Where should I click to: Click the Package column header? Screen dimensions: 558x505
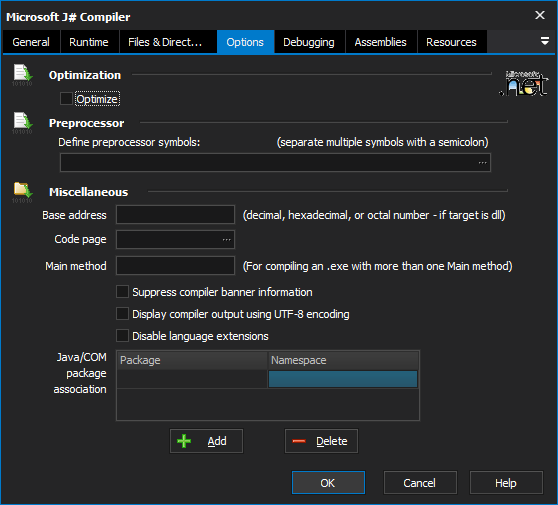[192, 360]
